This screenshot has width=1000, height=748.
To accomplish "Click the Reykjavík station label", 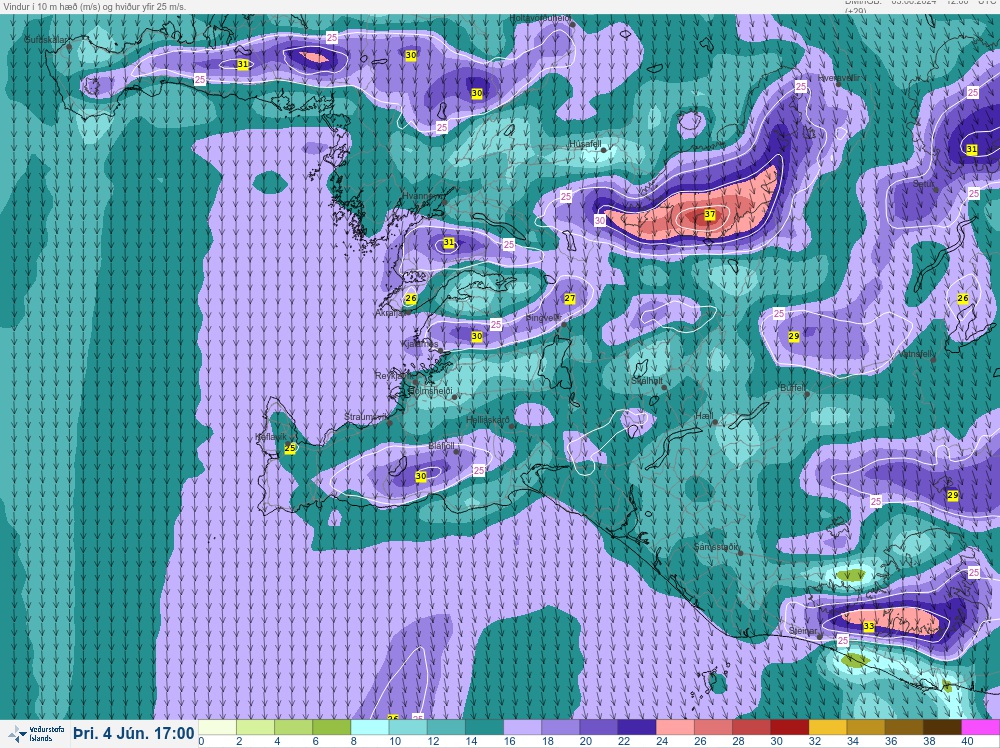I will [x=394, y=376].
